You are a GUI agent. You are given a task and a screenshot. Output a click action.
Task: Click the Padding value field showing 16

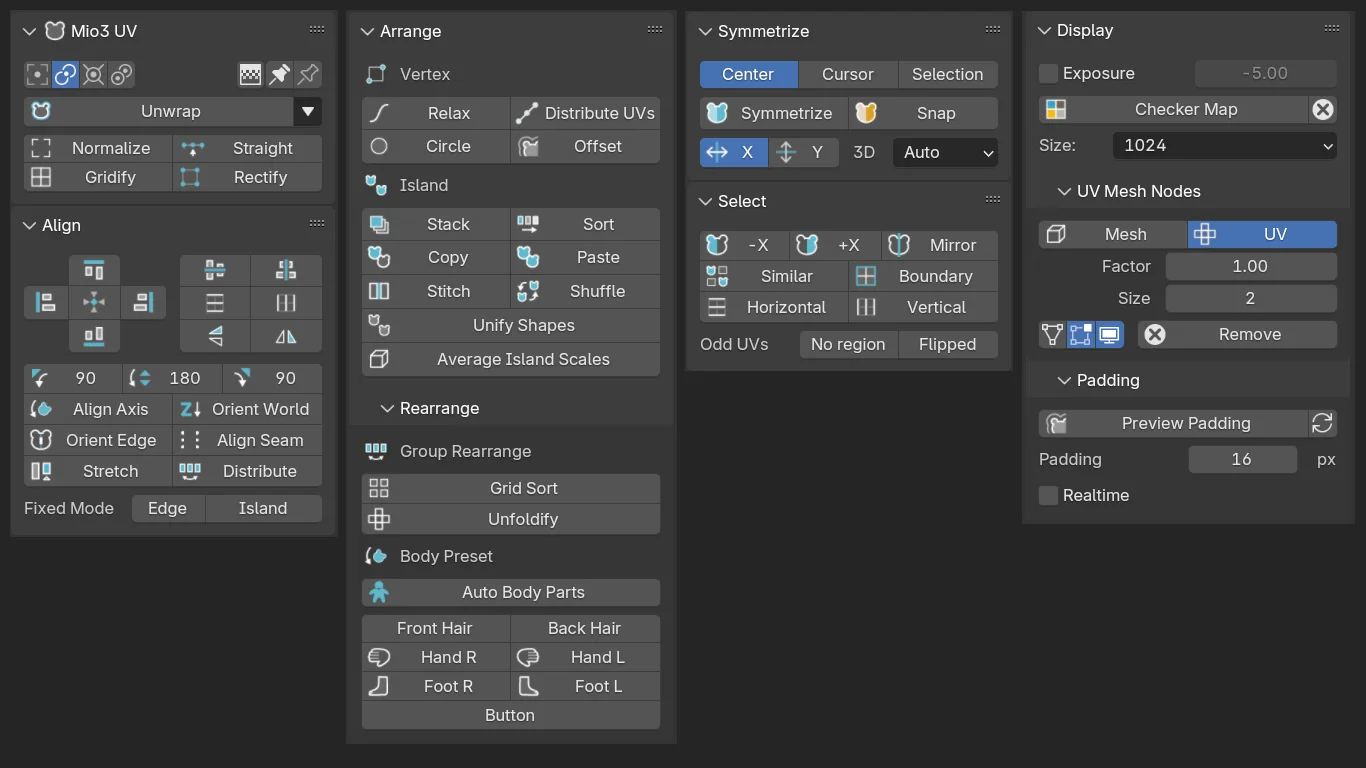point(1243,459)
